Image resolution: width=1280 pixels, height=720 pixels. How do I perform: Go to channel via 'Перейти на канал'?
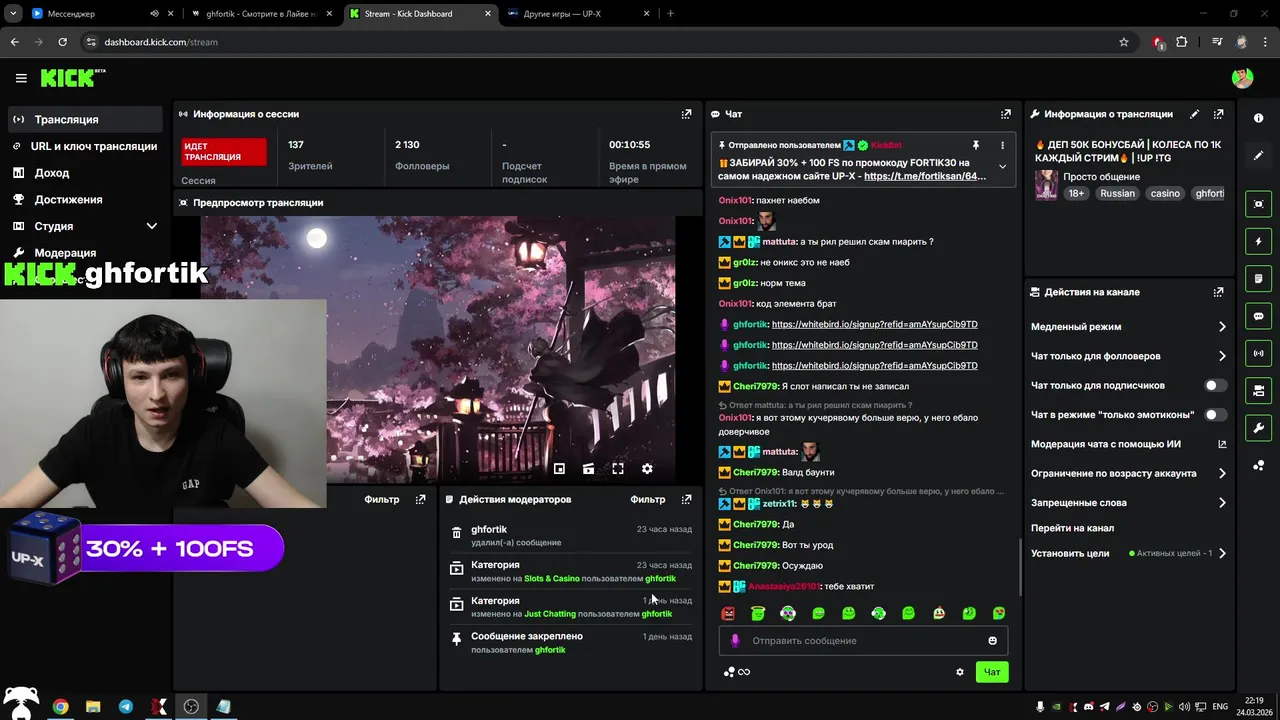coord(1072,528)
